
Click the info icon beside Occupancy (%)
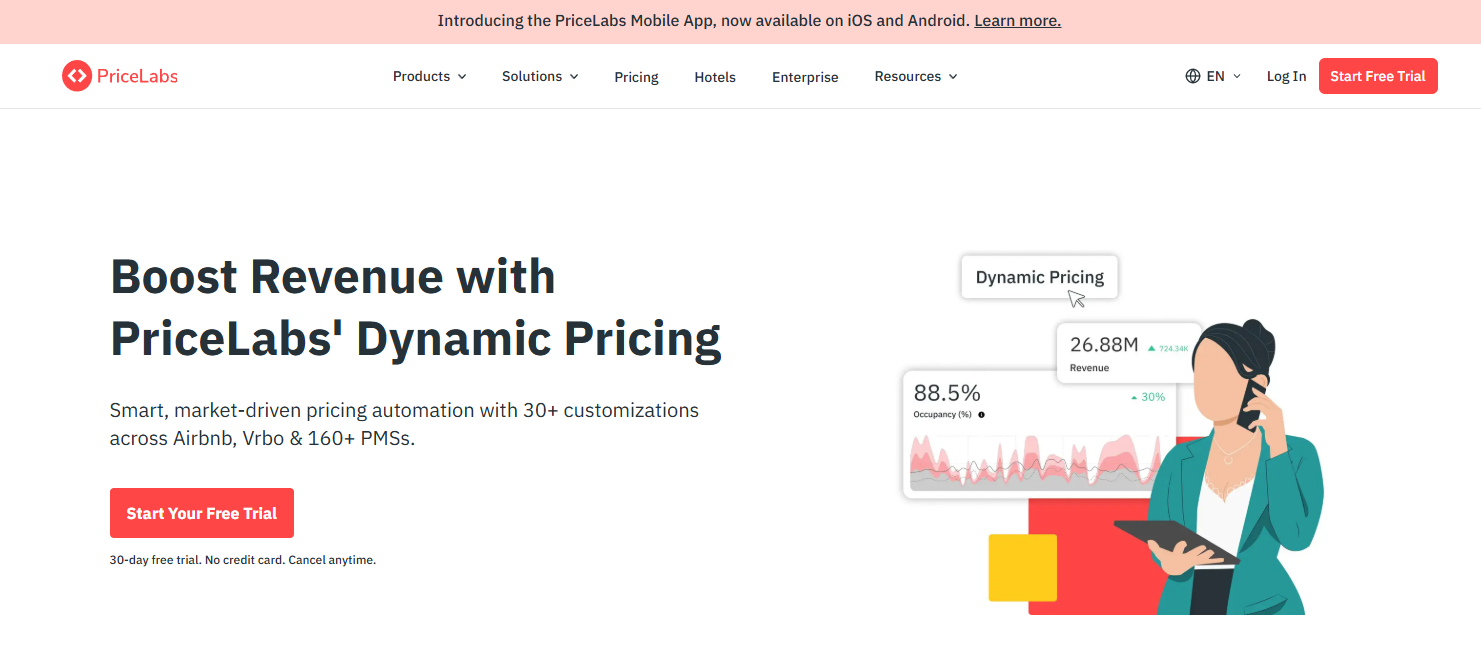point(981,414)
